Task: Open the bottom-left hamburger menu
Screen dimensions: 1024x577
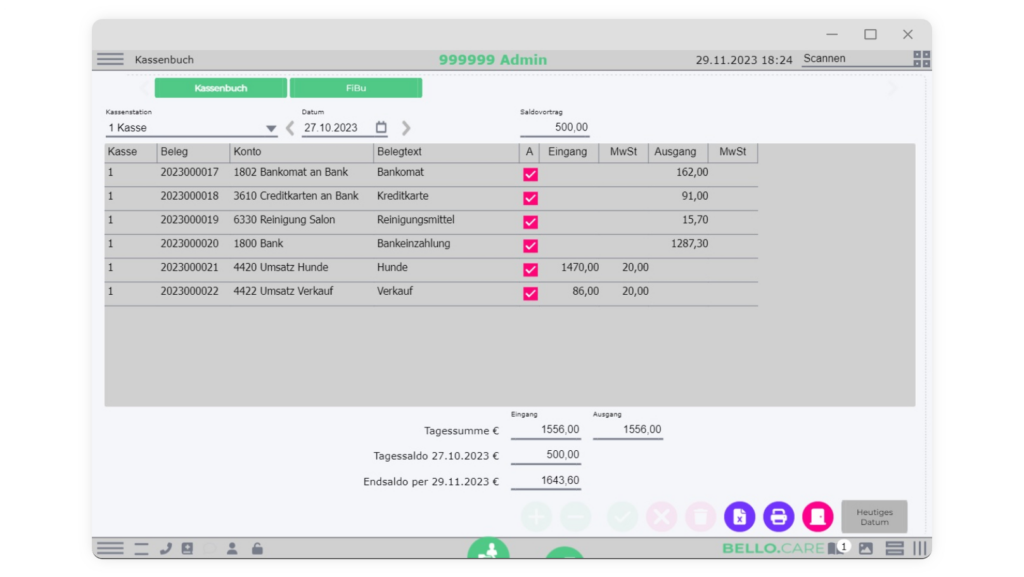Action: click(x=110, y=548)
